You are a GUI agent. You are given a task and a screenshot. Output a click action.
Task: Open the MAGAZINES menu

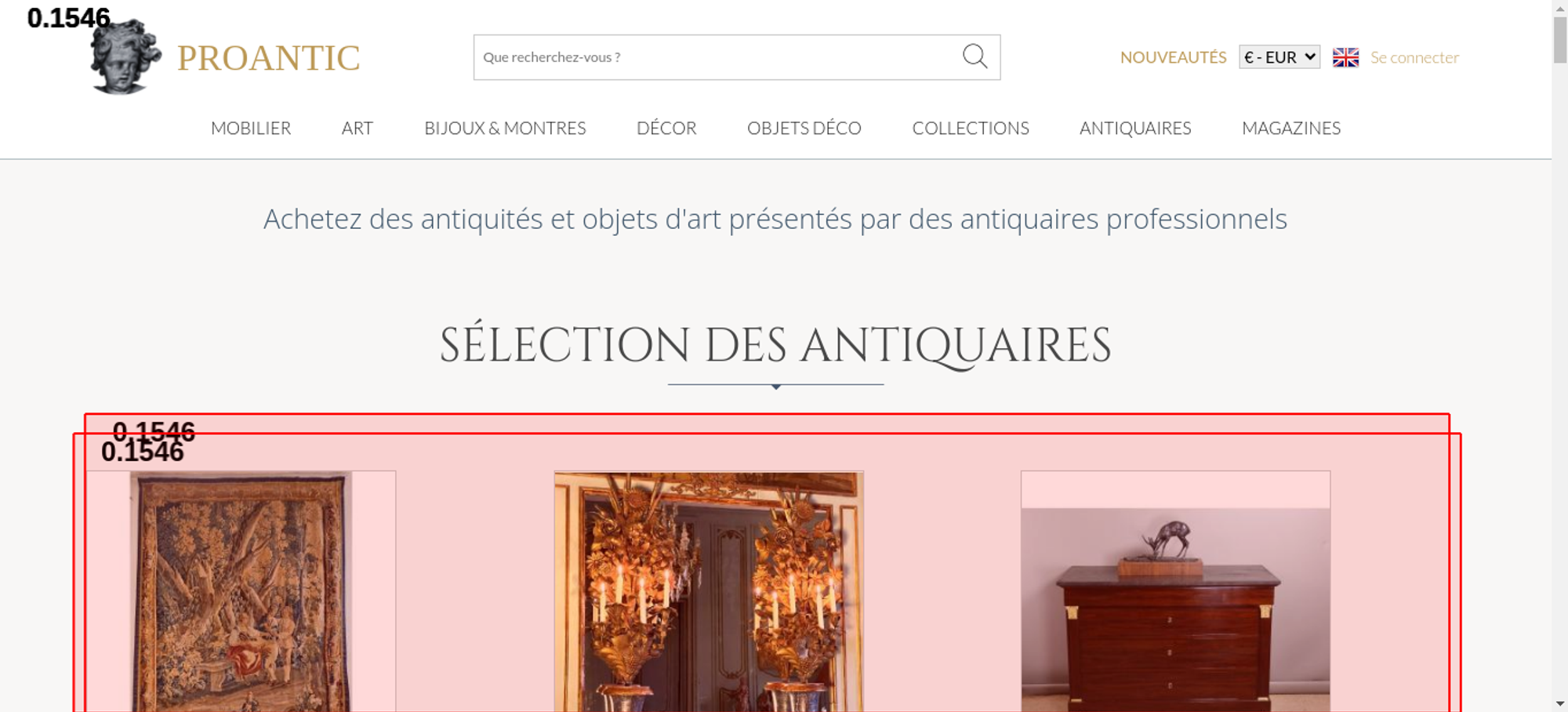(x=1291, y=128)
